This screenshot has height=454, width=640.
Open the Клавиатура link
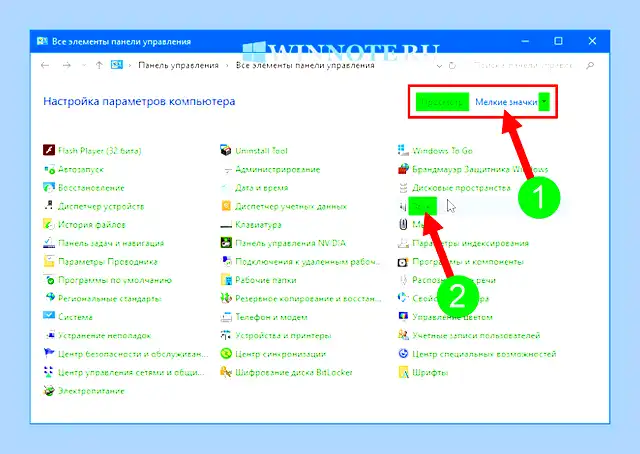click(258, 225)
